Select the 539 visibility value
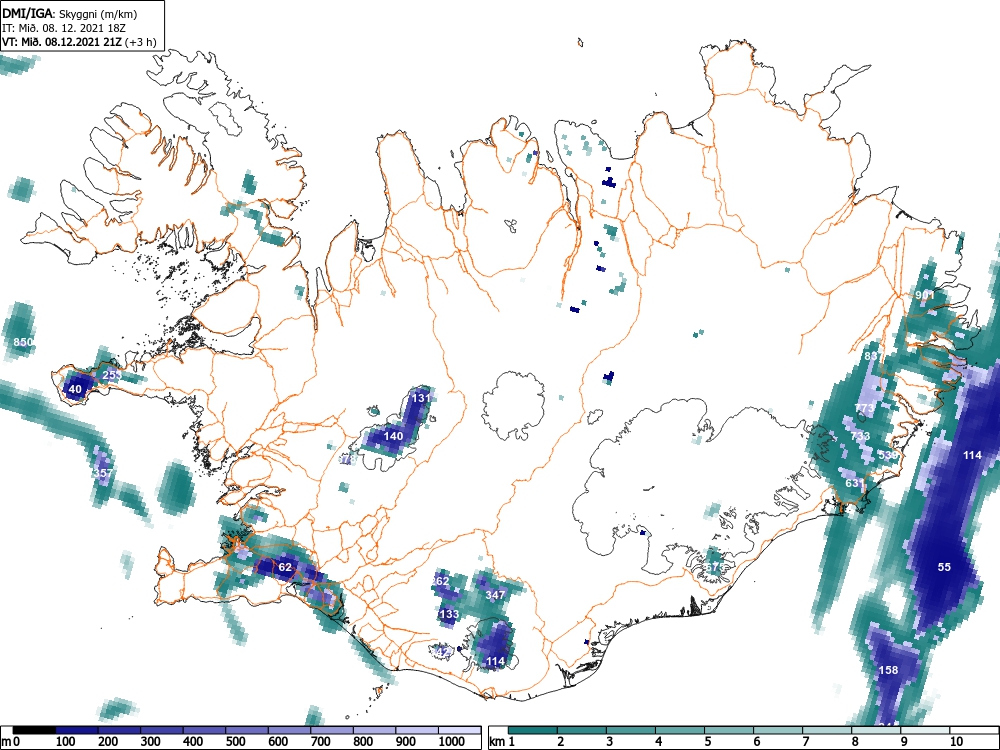The height and width of the screenshot is (750, 1000). 888,455
